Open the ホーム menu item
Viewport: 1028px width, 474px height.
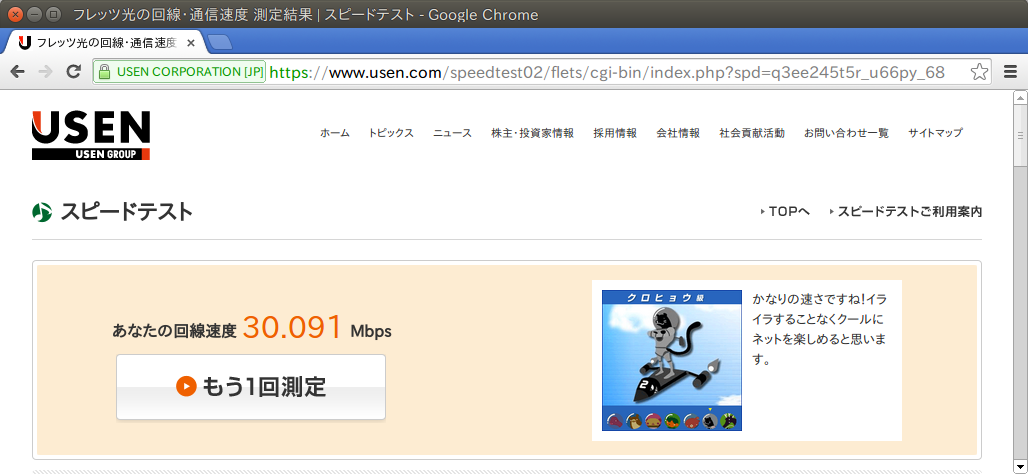(334, 133)
